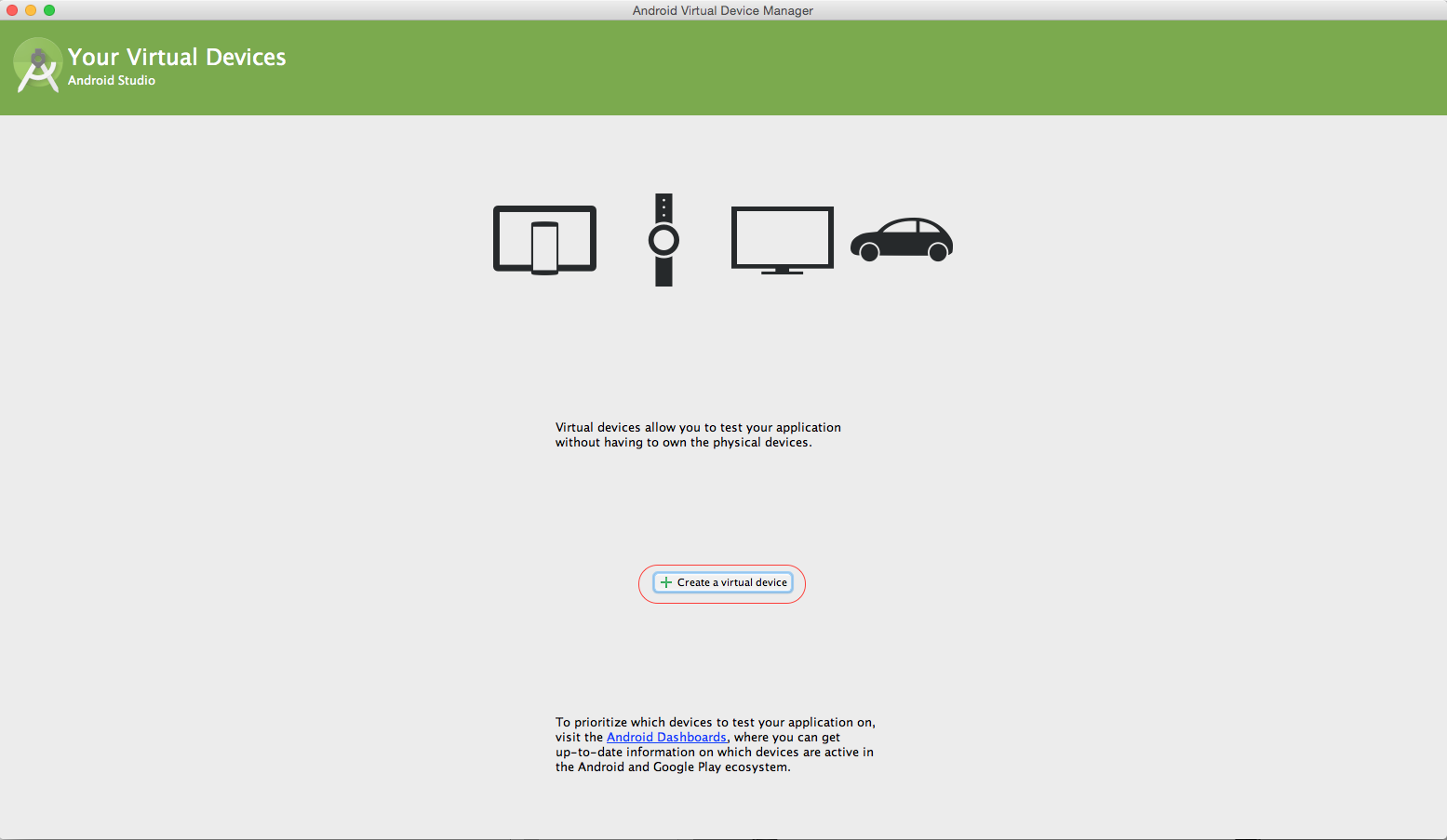Click the Android Studio subtitle text

(112, 80)
